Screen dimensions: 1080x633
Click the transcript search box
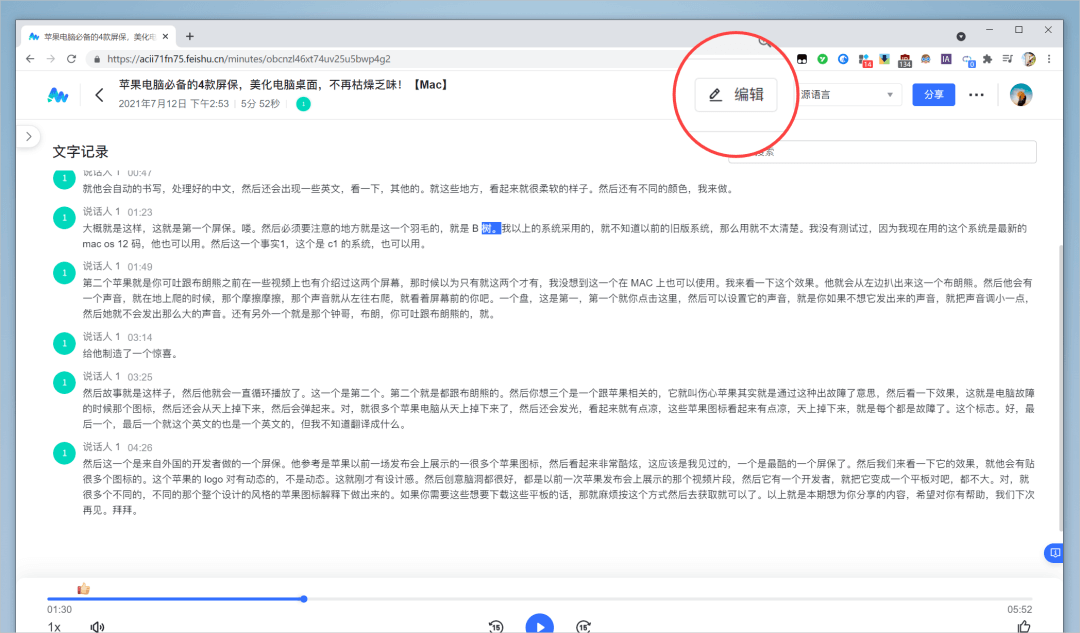[x=882, y=152]
